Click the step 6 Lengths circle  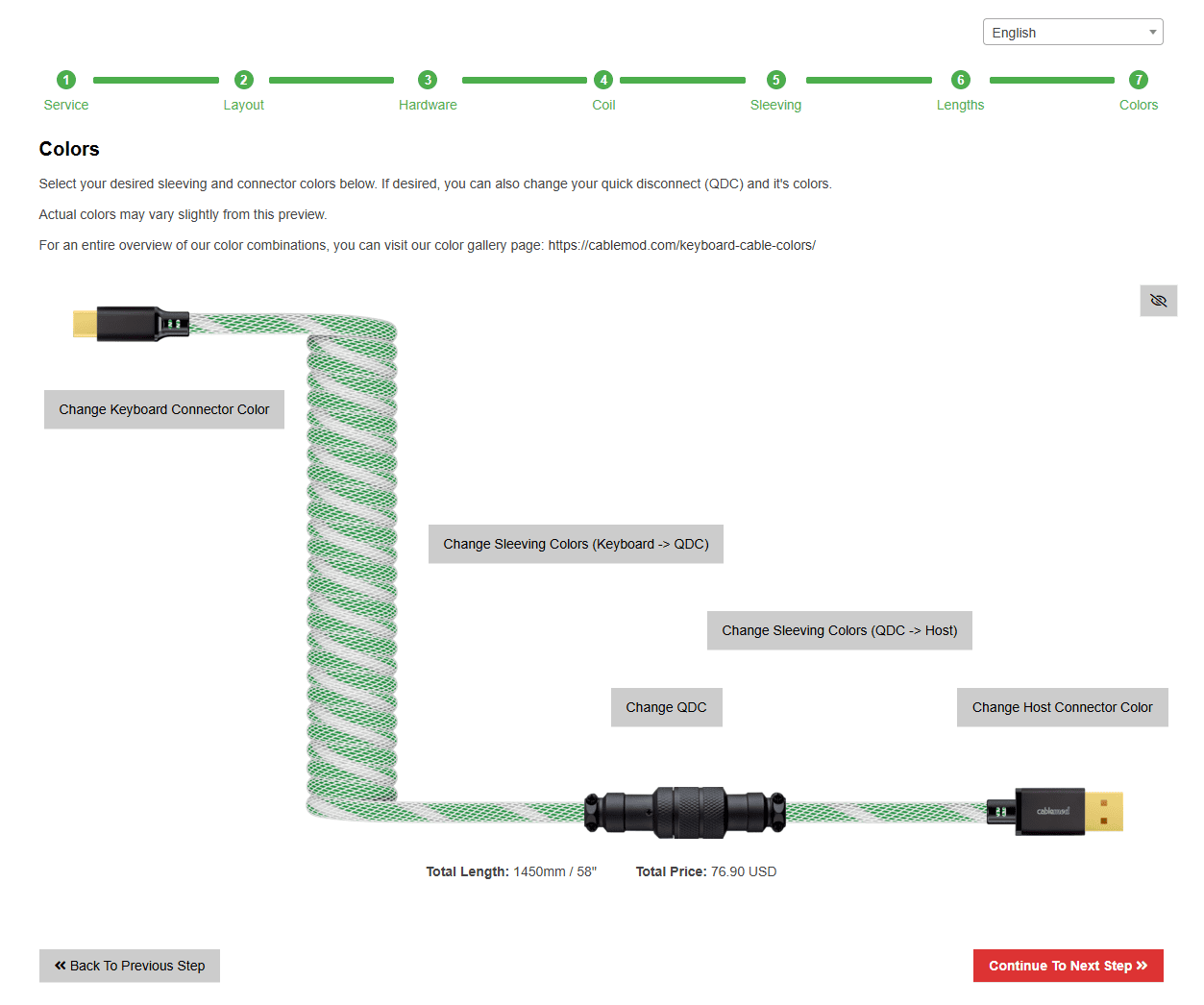click(961, 80)
